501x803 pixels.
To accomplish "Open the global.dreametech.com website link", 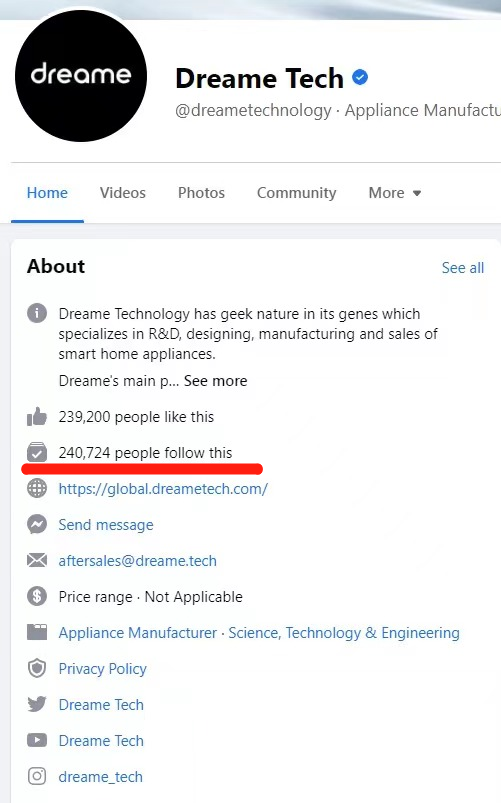I will point(163,489).
